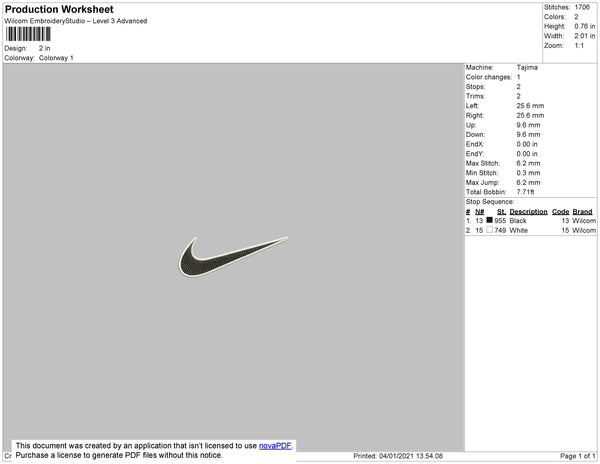This screenshot has height=464, width=600.
Task: Click the Max Jump value 6.2 mm
Action: [528, 182]
